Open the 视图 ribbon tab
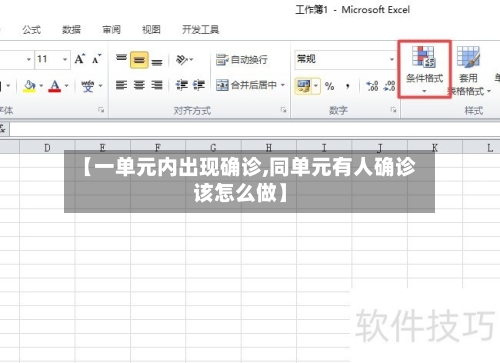 151,30
